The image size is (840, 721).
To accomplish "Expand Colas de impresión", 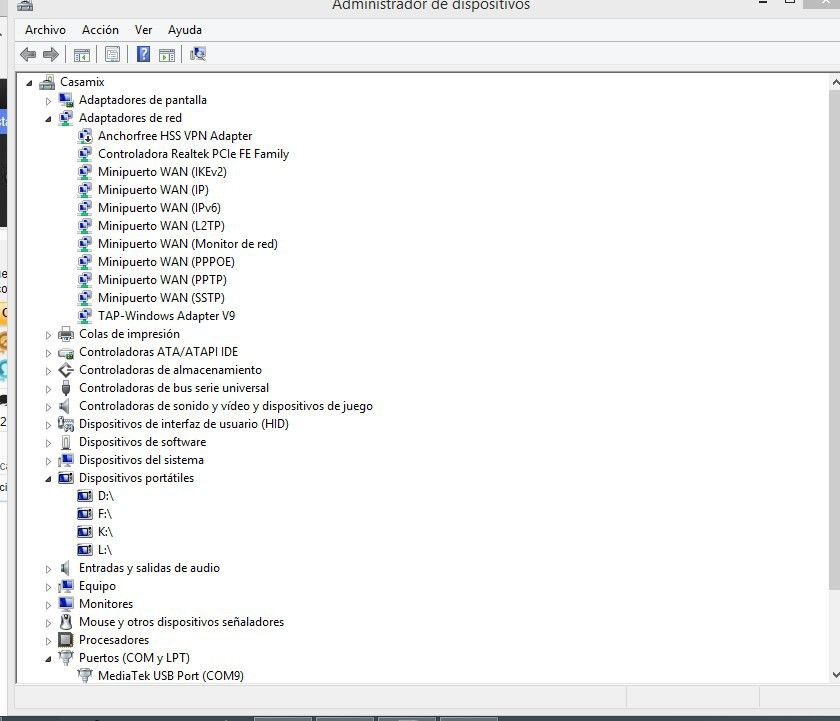I will pyautogui.click(x=48, y=335).
